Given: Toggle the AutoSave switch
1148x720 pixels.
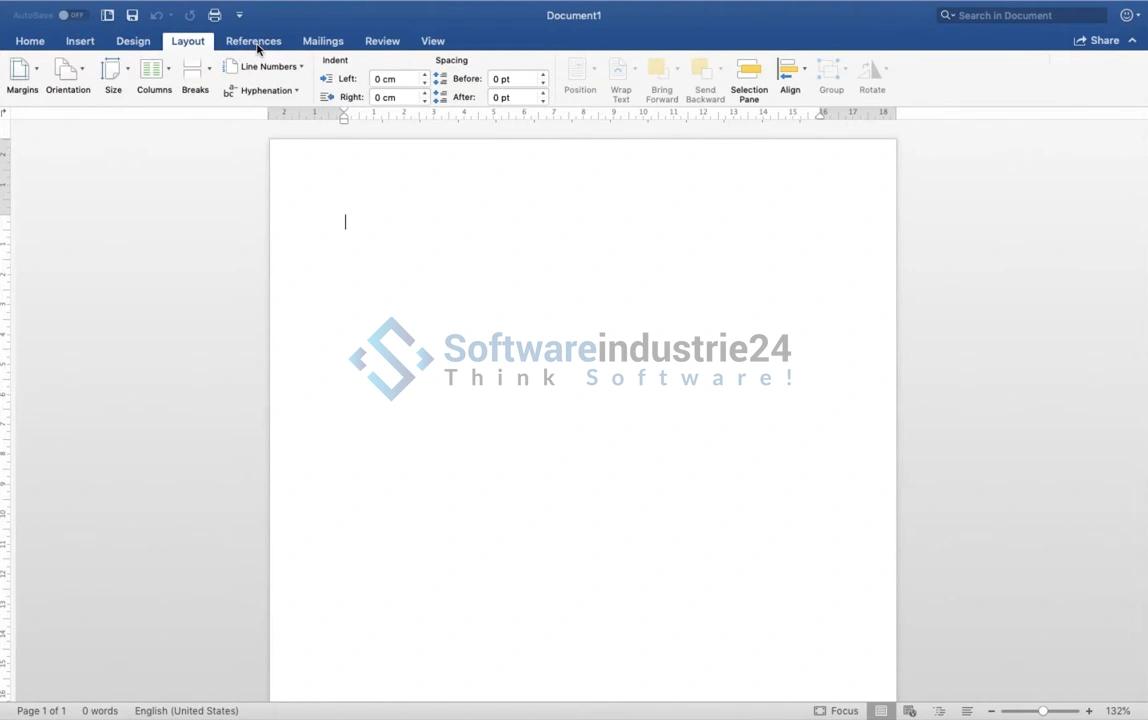Looking at the screenshot, I should [70, 15].
